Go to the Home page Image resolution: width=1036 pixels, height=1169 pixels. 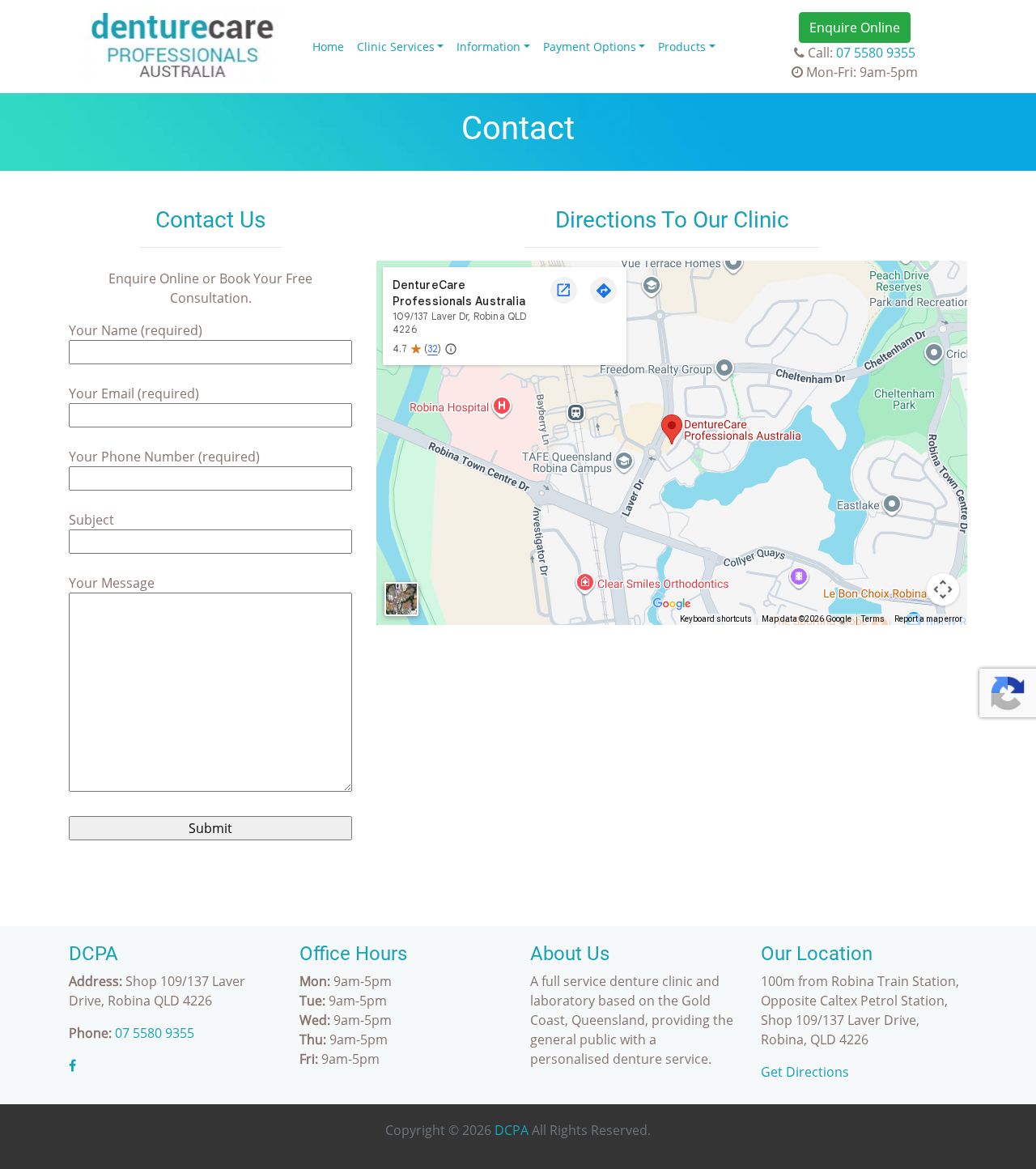tap(328, 47)
